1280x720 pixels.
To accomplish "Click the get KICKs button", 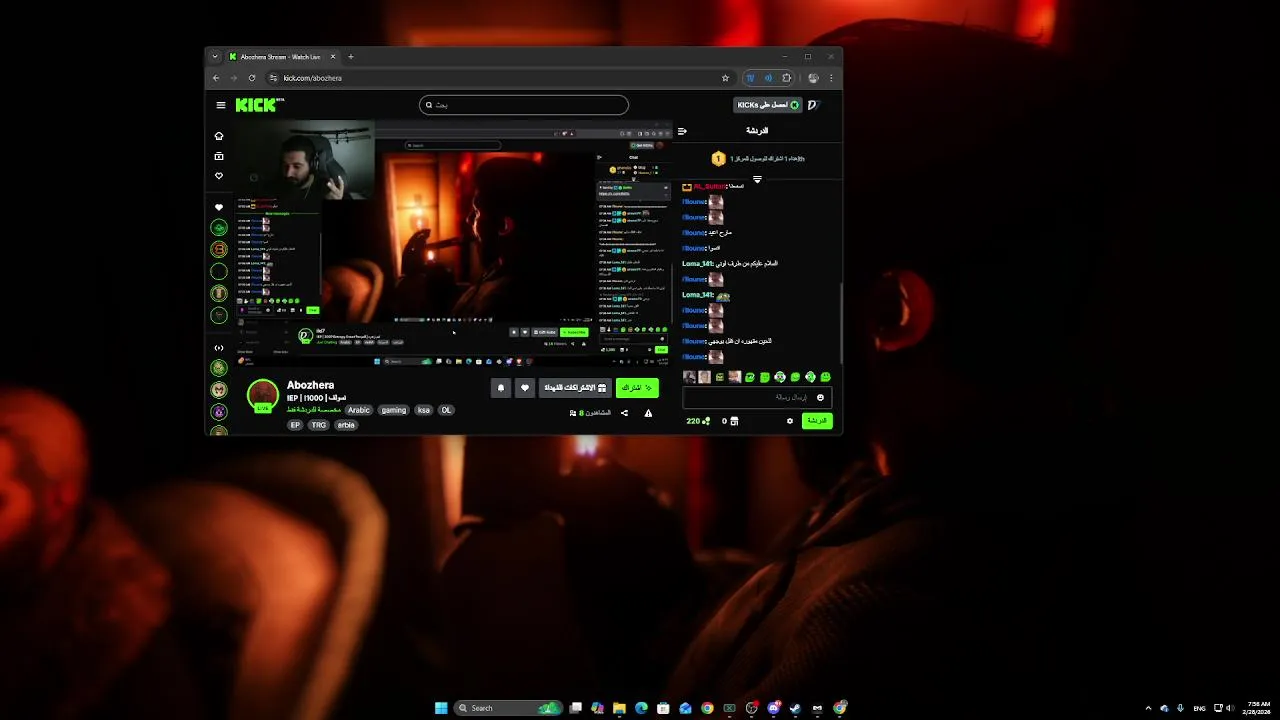I will click(768, 105).
